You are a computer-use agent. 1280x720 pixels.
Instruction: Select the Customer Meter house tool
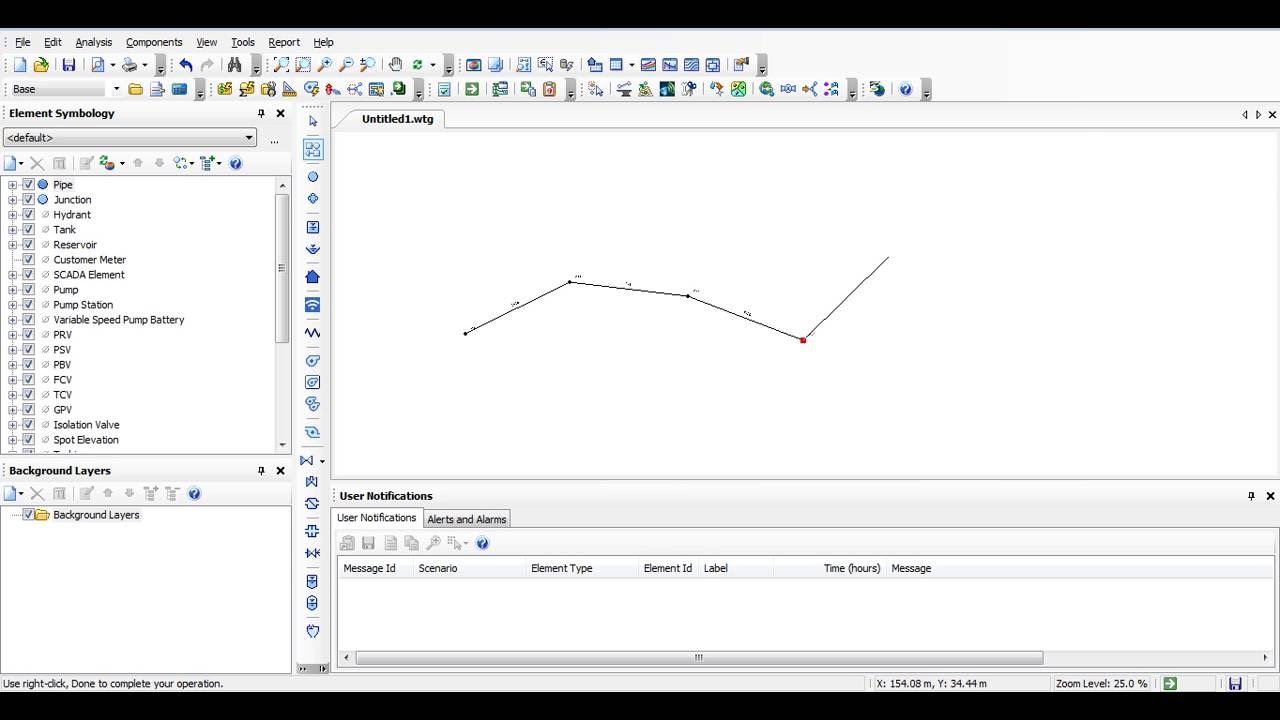click(313, 277)
